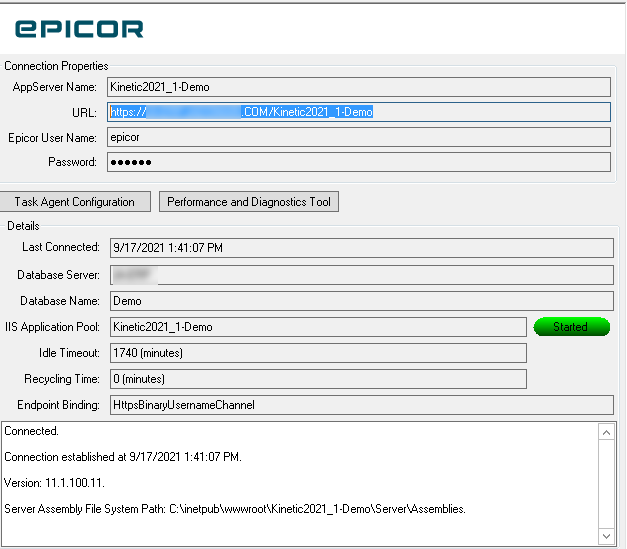Click the 'Connected.' log line
Image resolution: width=627 pixels, height=549 pixels.
32,431
